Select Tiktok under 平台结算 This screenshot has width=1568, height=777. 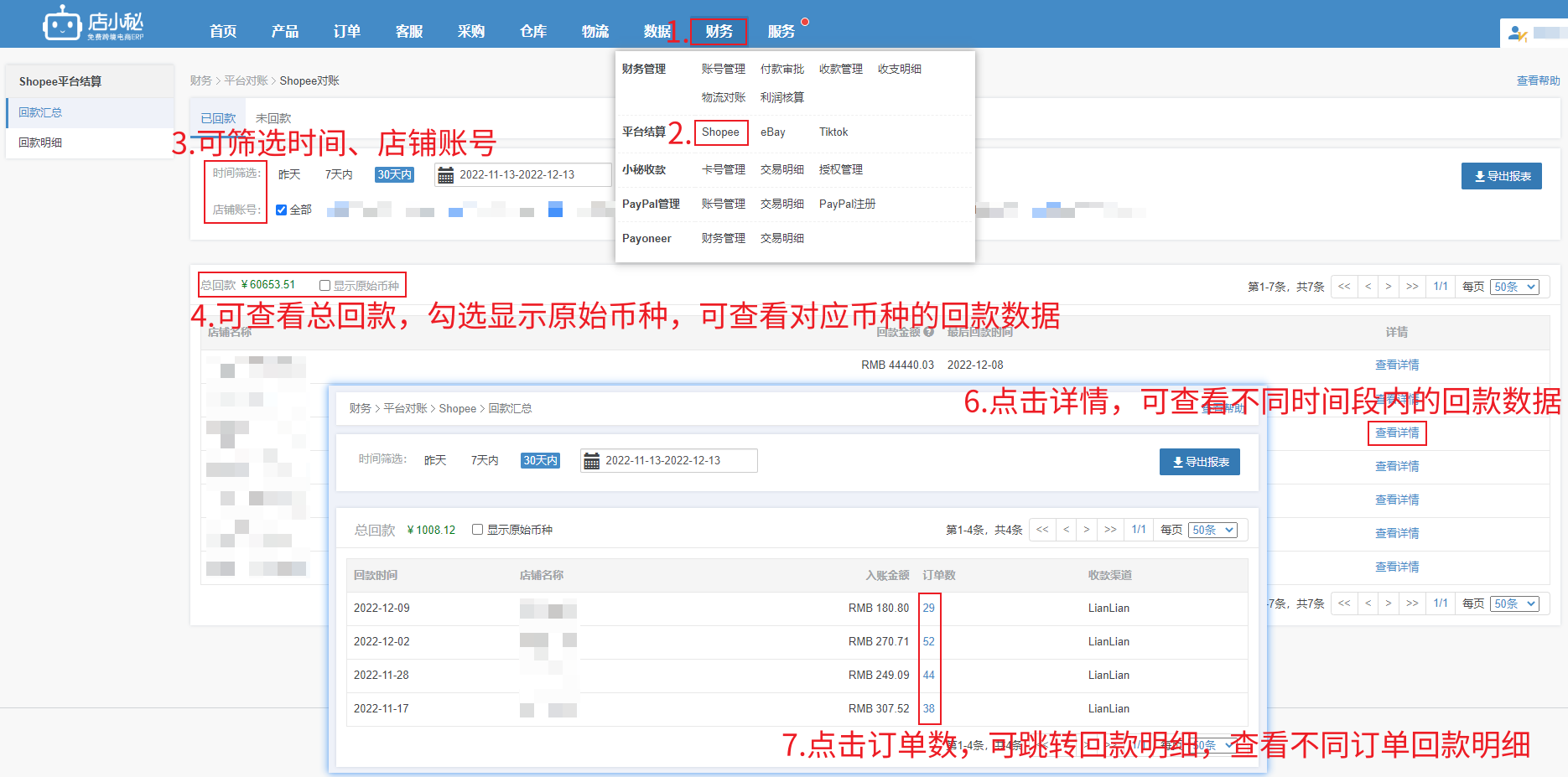(x=833, y=132)
